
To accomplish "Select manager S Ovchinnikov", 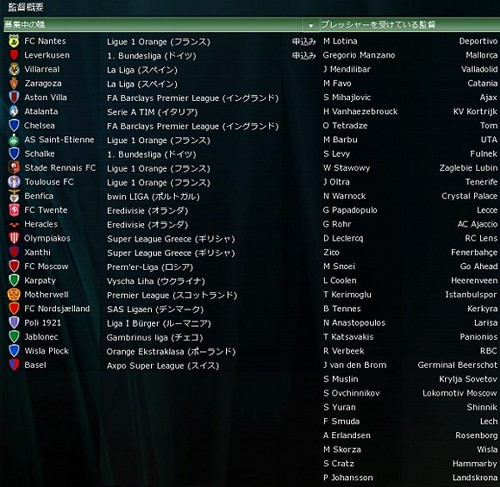I will click(351, 393).
